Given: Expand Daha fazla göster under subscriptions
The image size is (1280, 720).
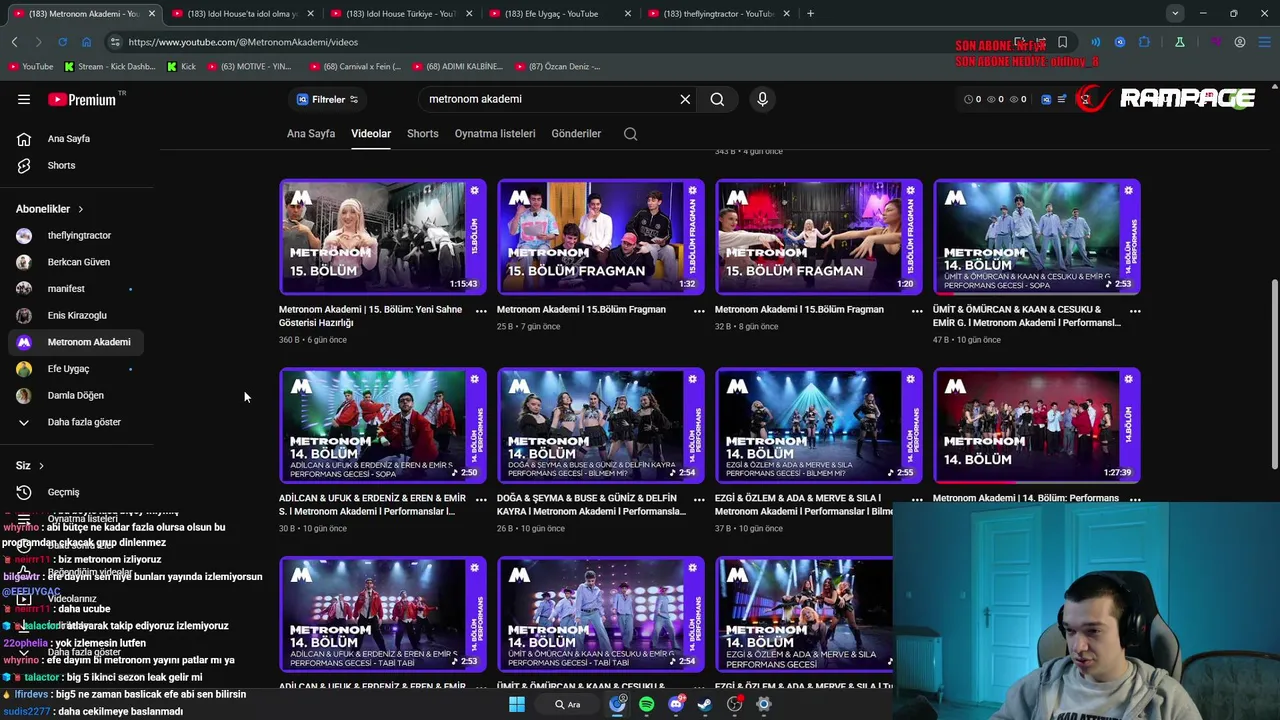Looking at the screenshot, I should pyautogui.click(x=76, y=422).
